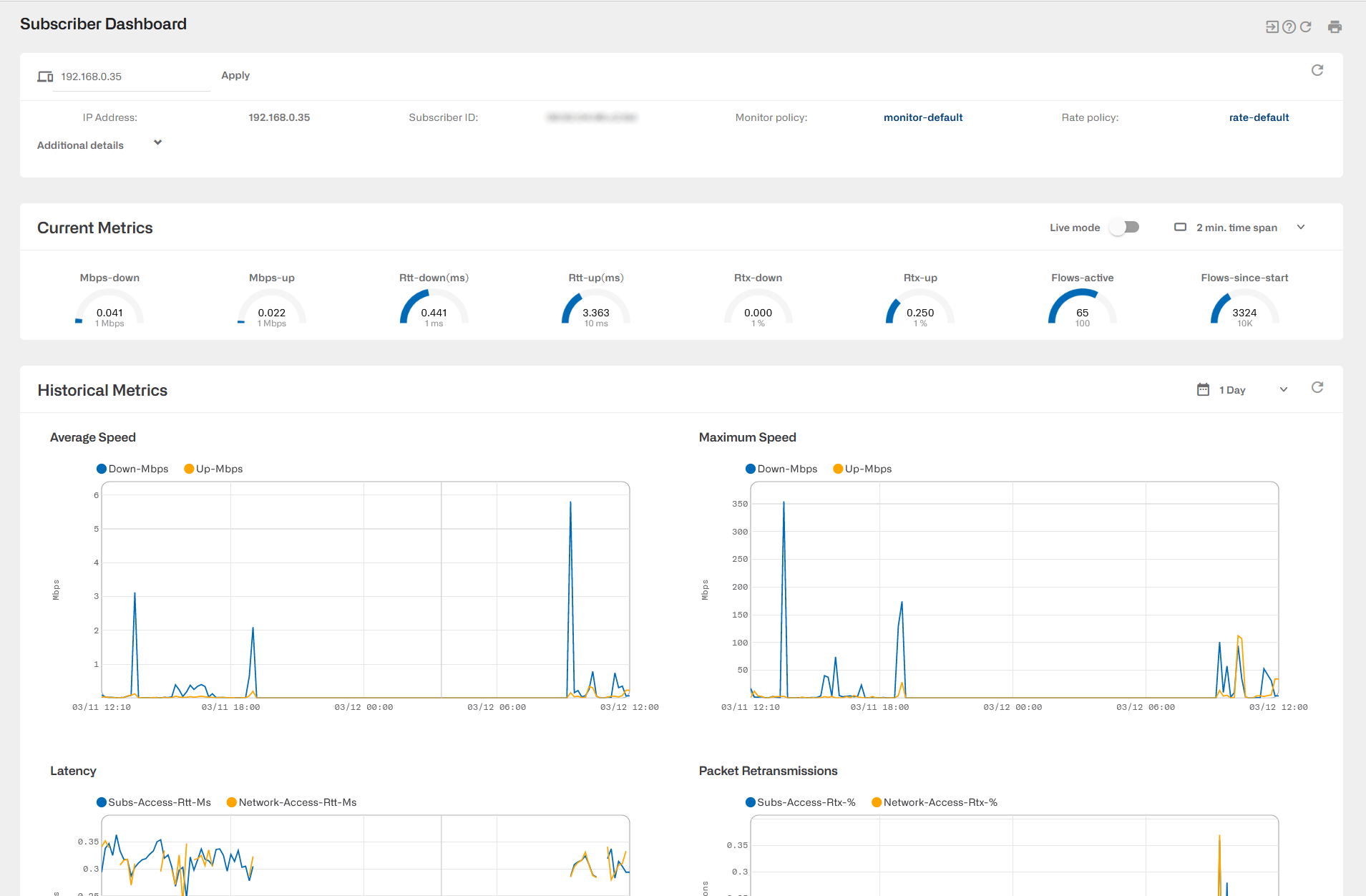Open help via the question mark icon

[1289, 26]
